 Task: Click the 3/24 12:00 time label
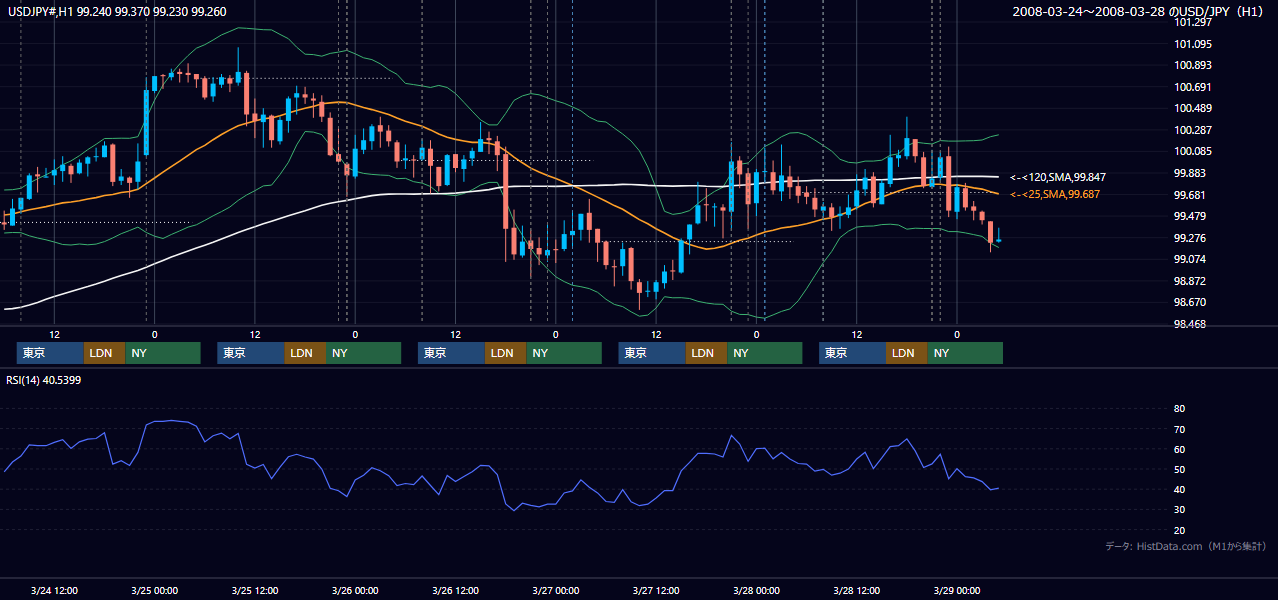54,590
